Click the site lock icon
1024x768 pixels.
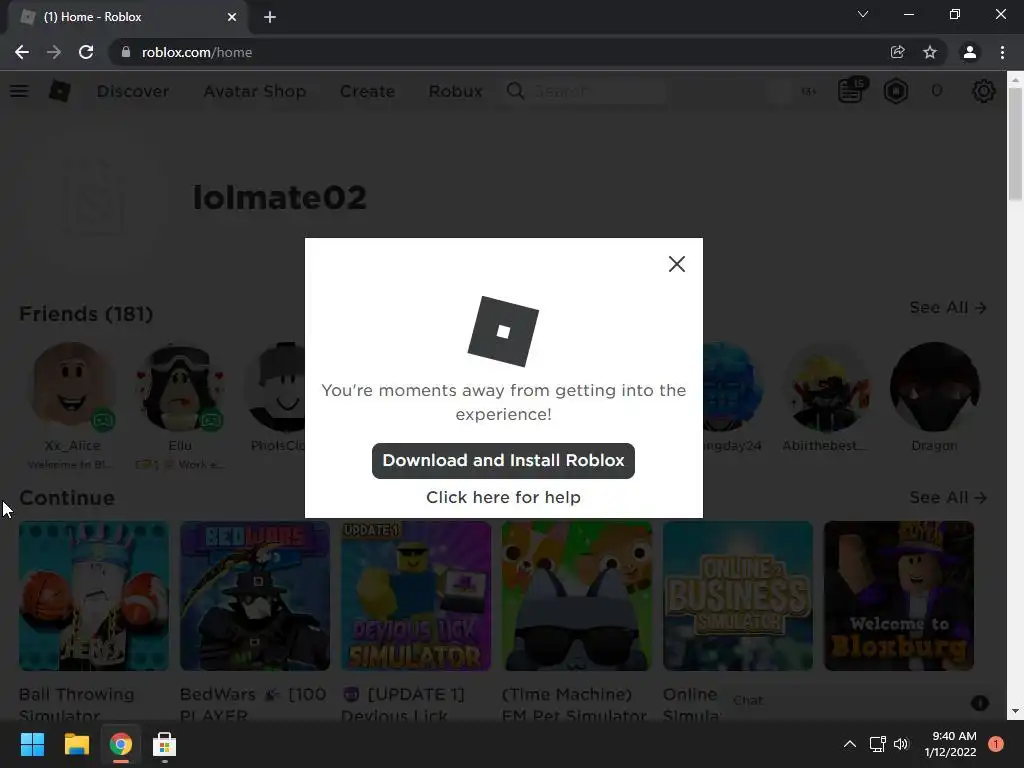pyautogui.click(x=126, y=52)
